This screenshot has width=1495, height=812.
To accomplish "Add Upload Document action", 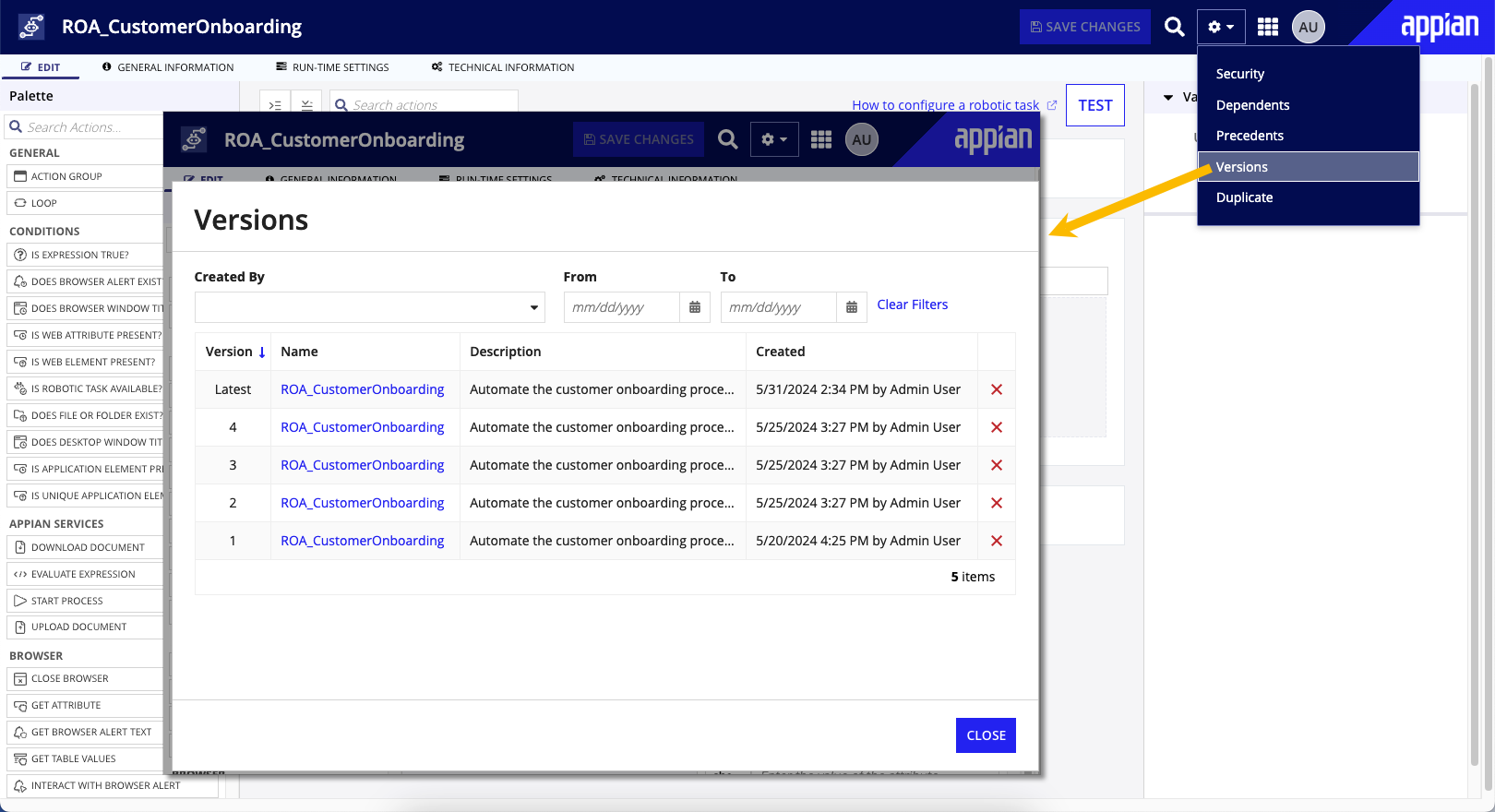I will pos(85,627).
